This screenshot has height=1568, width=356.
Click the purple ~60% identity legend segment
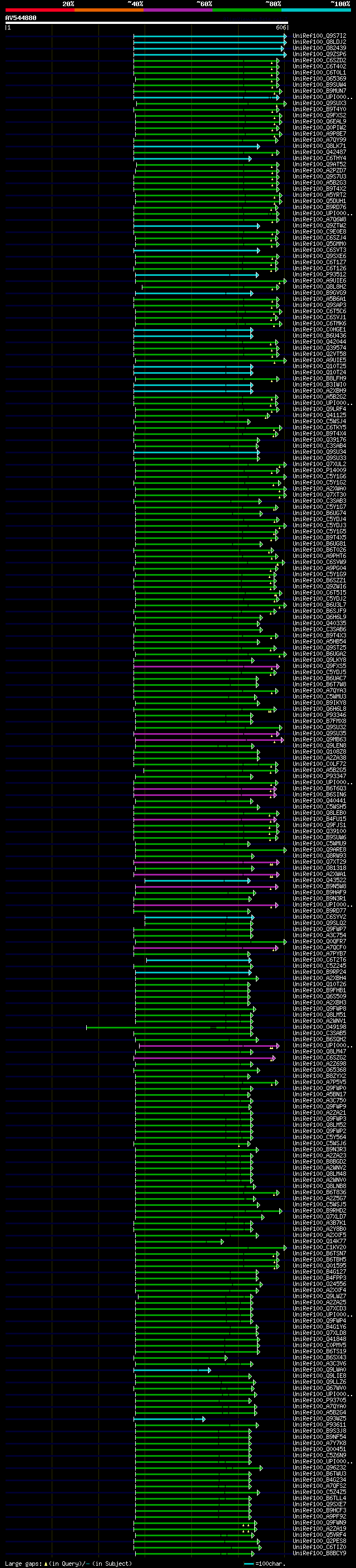click(x=179, y=10)
